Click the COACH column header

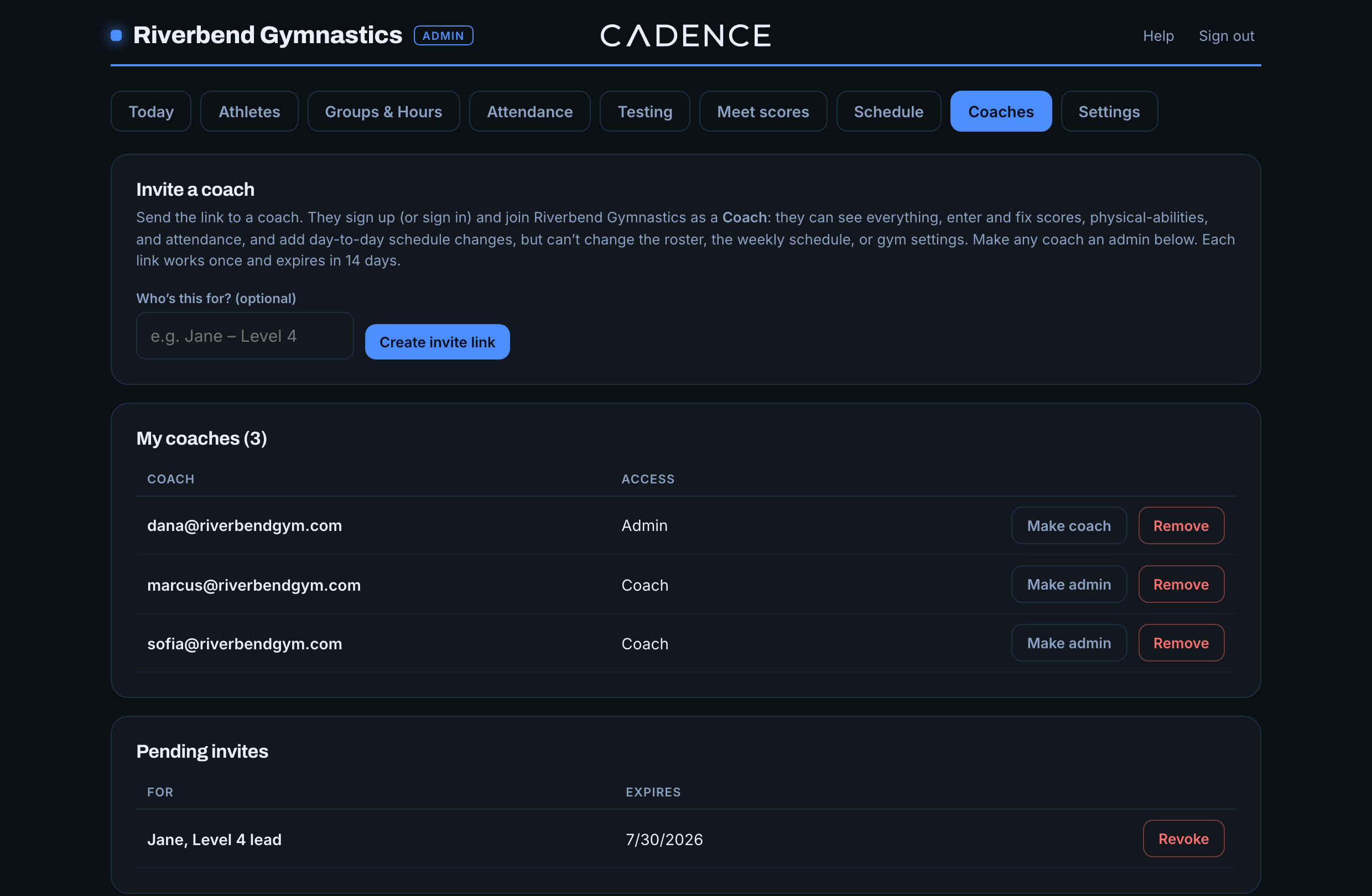[170, 479]
